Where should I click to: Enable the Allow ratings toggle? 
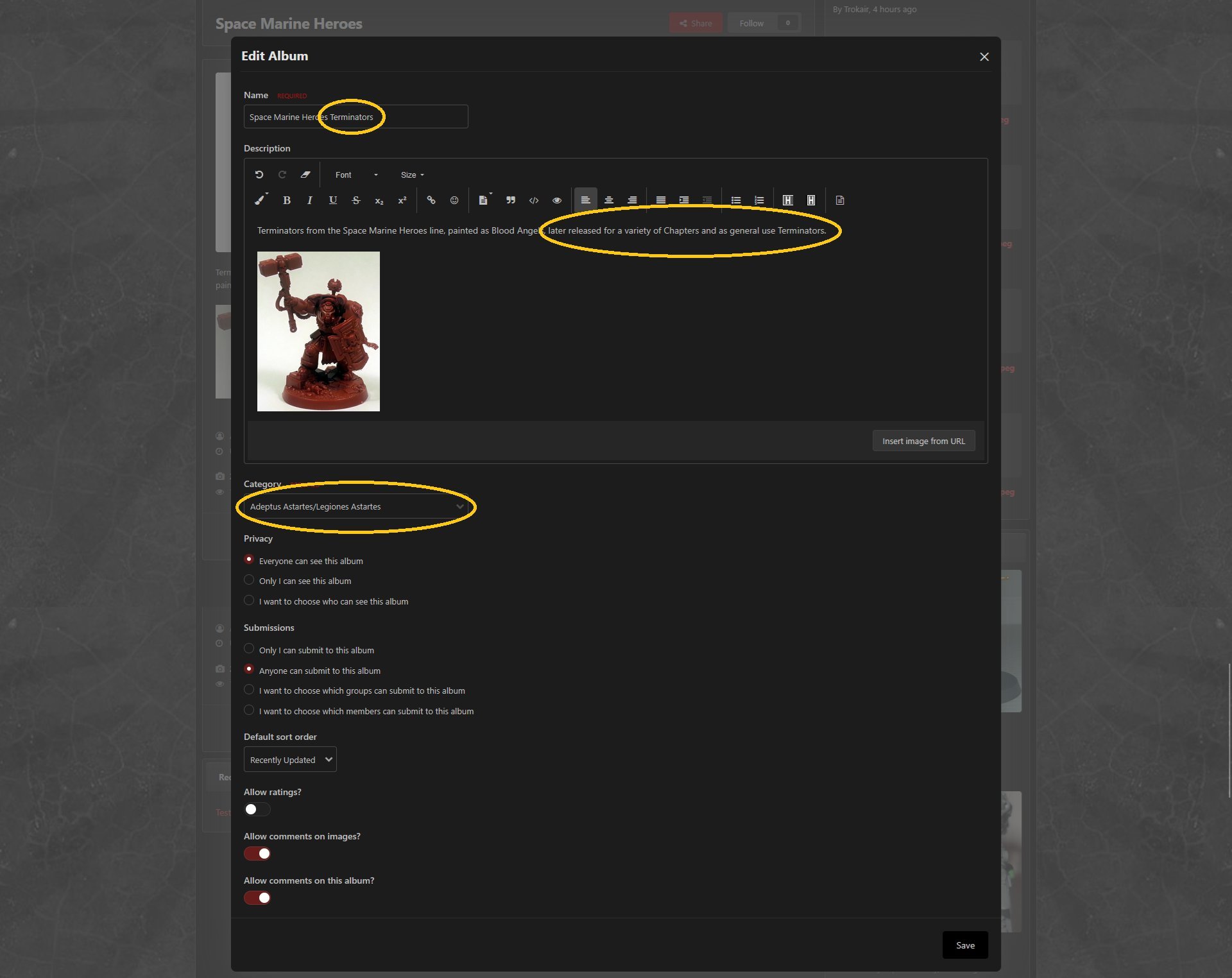tap(257, 809)
